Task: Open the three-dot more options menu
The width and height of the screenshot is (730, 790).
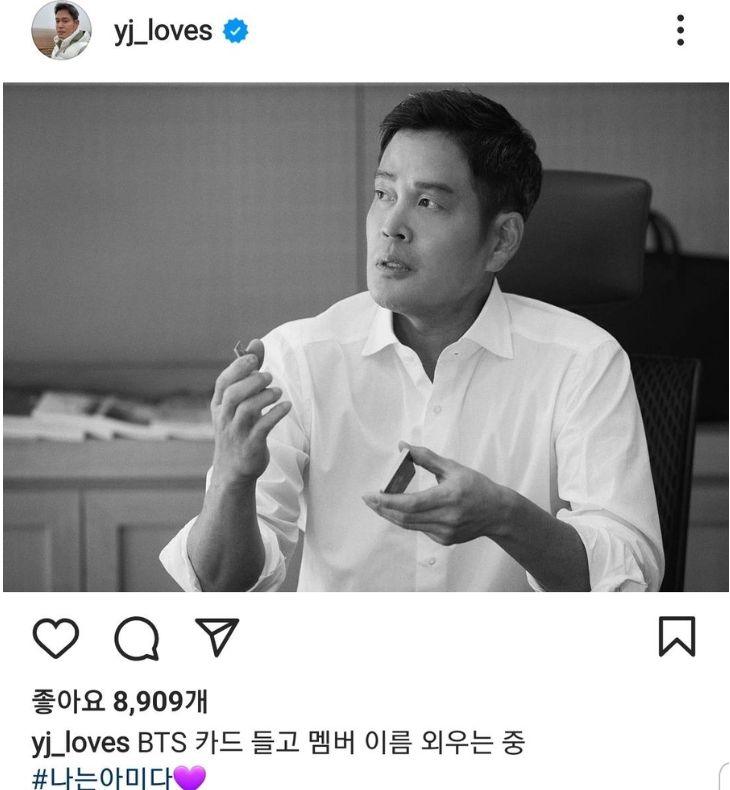Action: coord(680,30)
